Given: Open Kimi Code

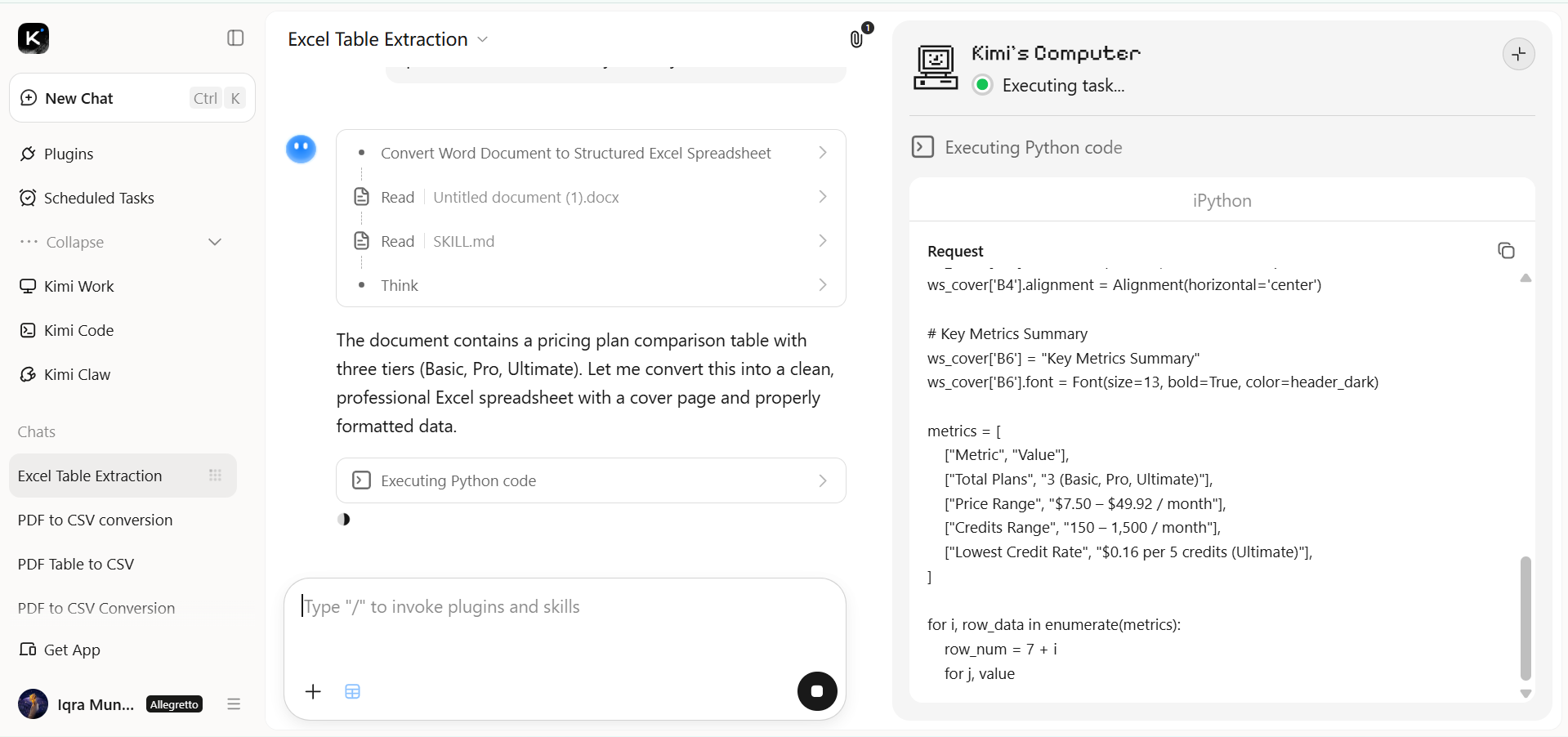Looking at the screenshot, I should click(x=78, y=330).
